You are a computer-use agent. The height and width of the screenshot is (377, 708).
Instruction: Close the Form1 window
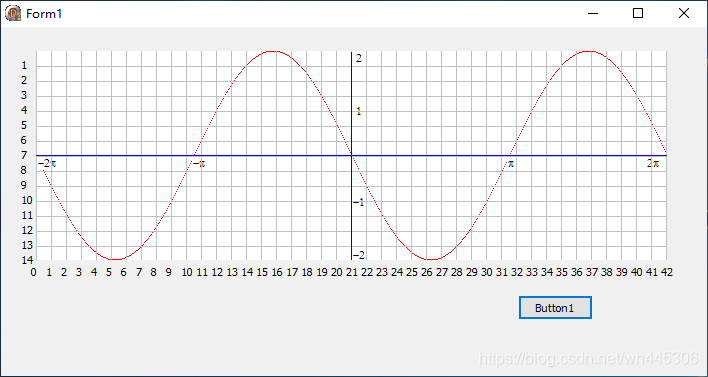[684, 13]
